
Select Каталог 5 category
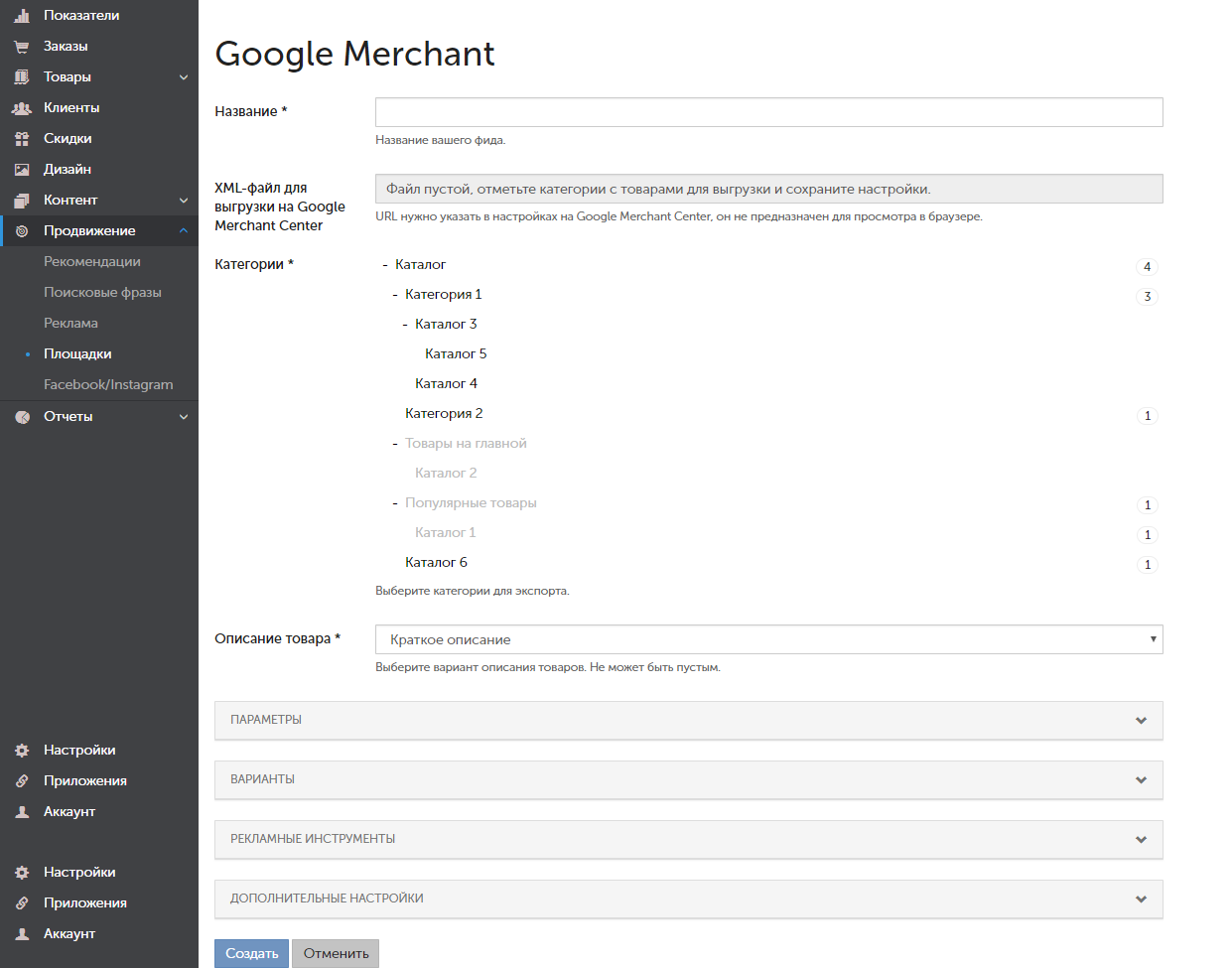(x=456, y=353)
